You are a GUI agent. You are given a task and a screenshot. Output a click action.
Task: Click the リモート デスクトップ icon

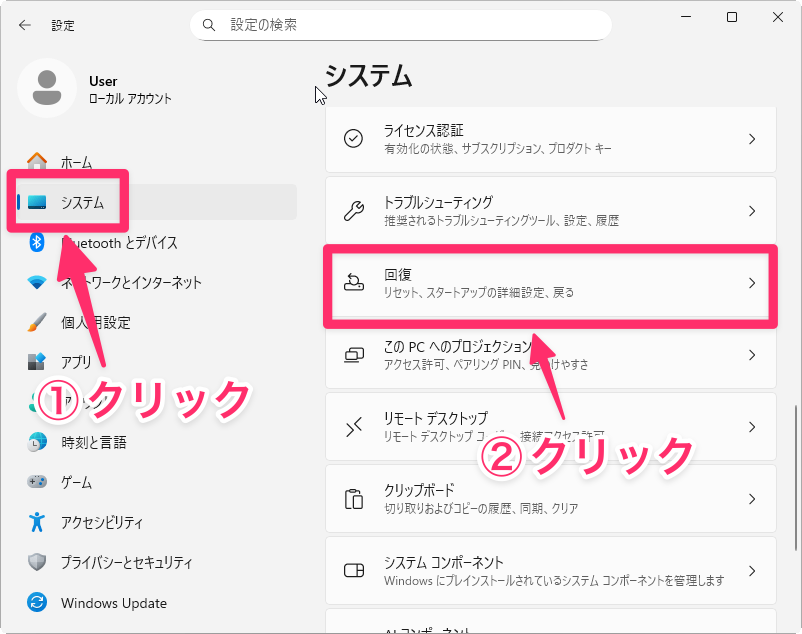pyautogui.click(x=354, y=427)
